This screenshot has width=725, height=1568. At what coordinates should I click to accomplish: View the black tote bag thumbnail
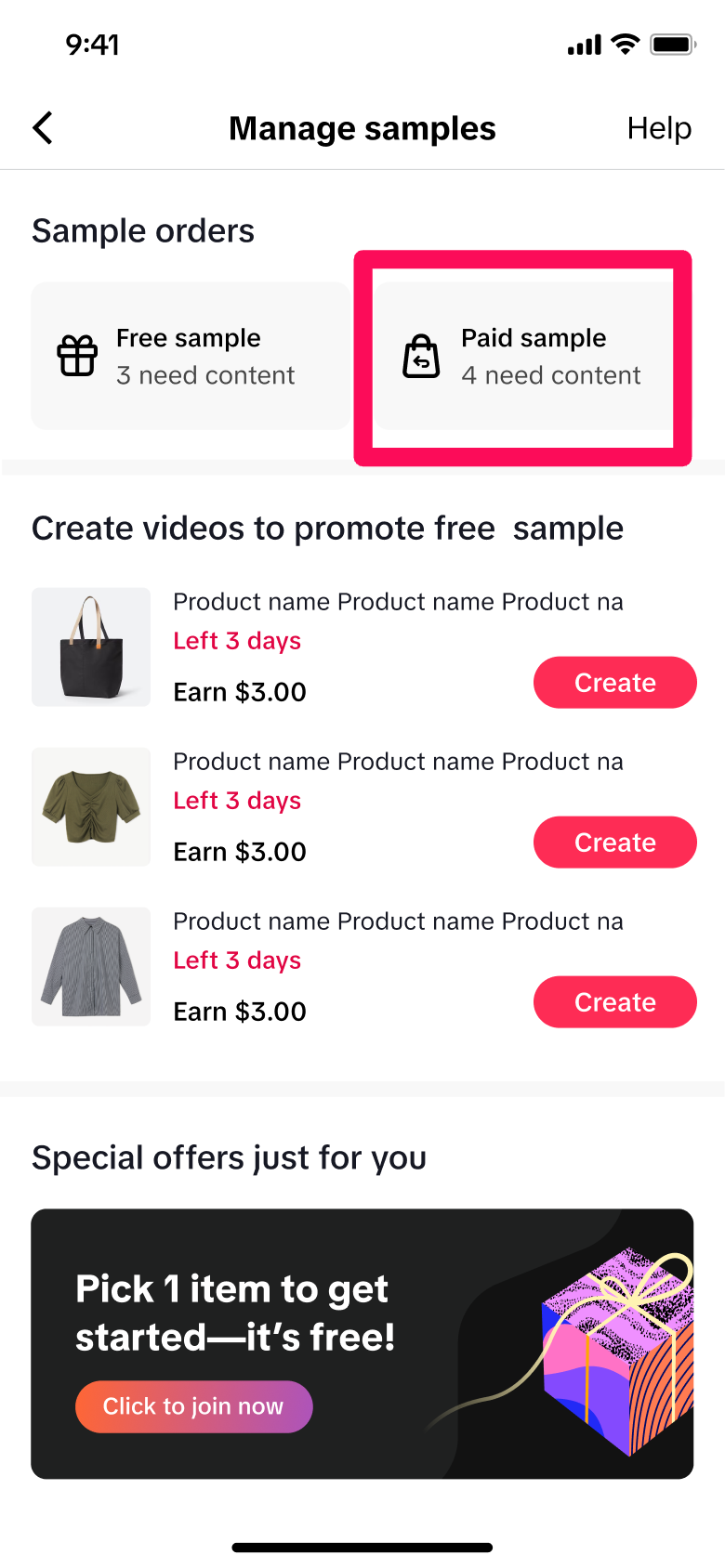point(91,647)
